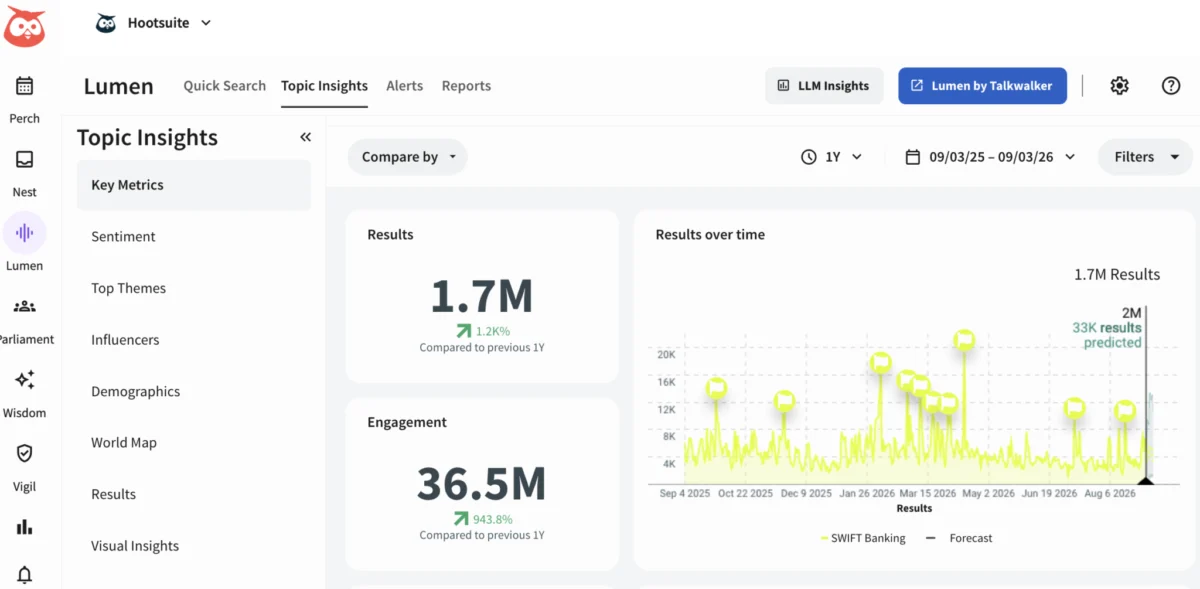Collapse the Topic Insights side panel
This screenshot has width=1200, height=589.
coord(305,138)
